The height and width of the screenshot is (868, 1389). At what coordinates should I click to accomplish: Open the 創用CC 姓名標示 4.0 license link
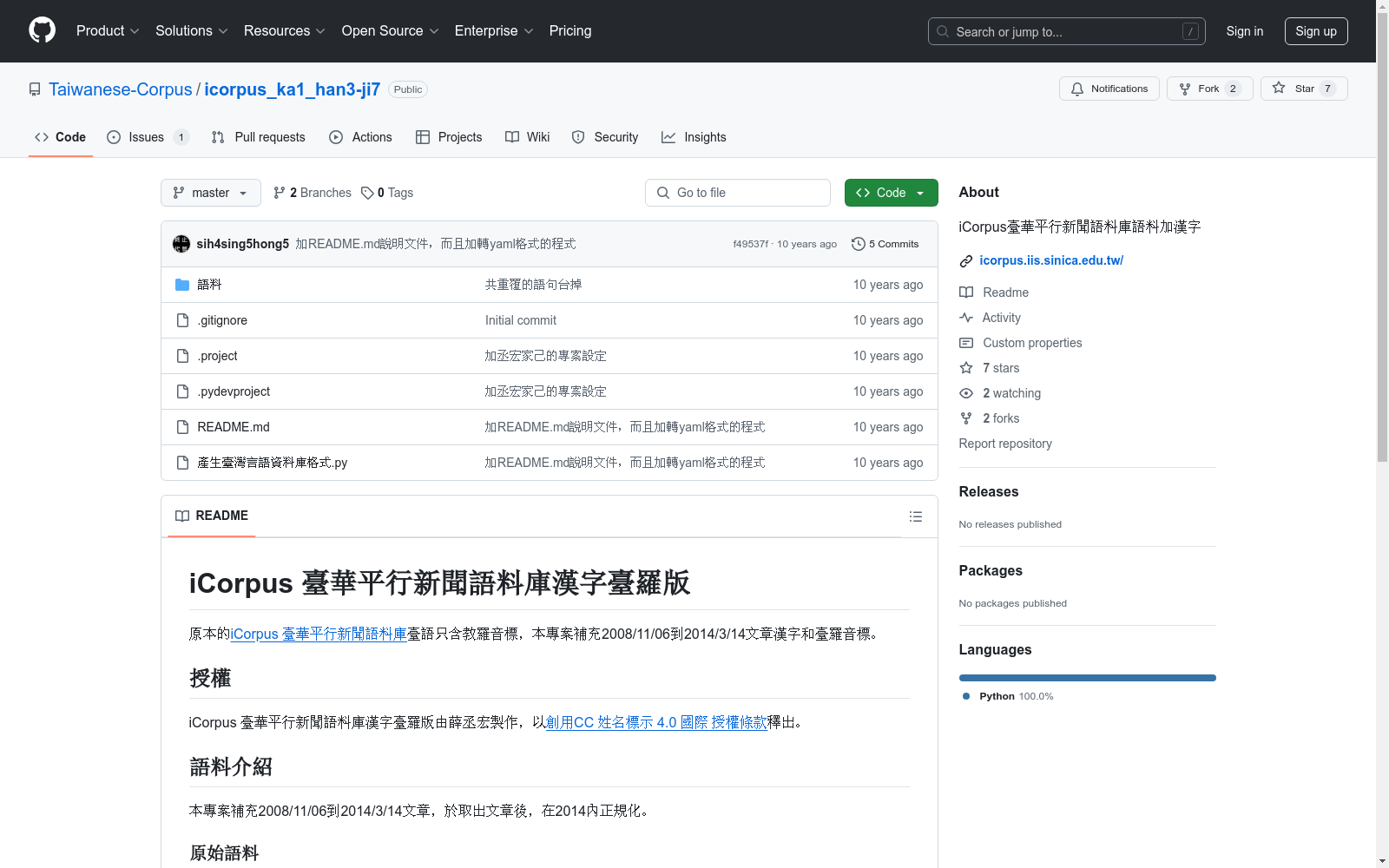656,722
